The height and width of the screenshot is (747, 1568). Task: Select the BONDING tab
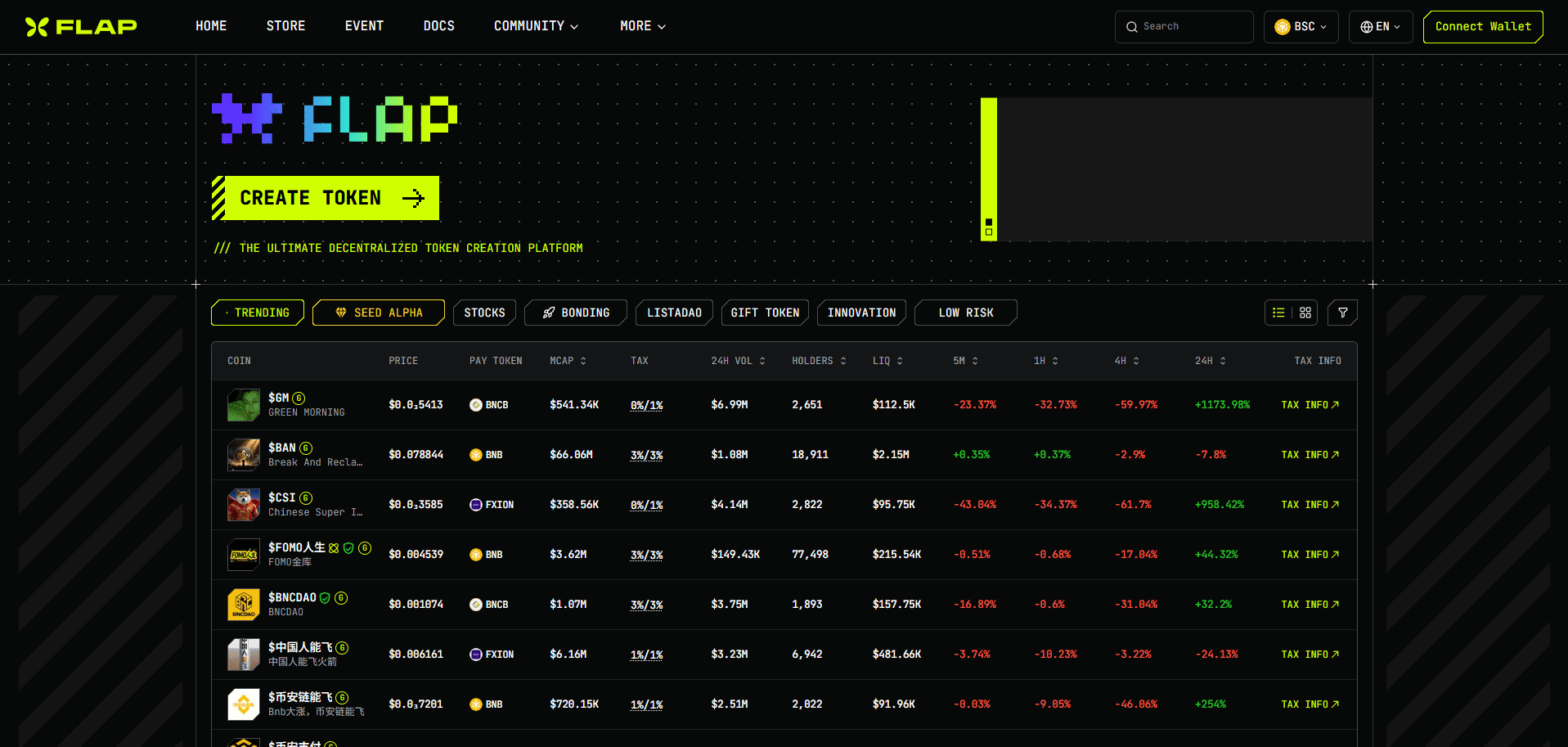click(576, 313)
